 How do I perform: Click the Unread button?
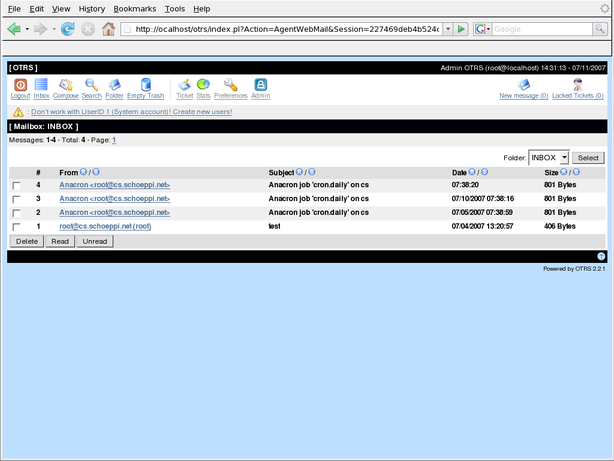[x=95, y=241]
